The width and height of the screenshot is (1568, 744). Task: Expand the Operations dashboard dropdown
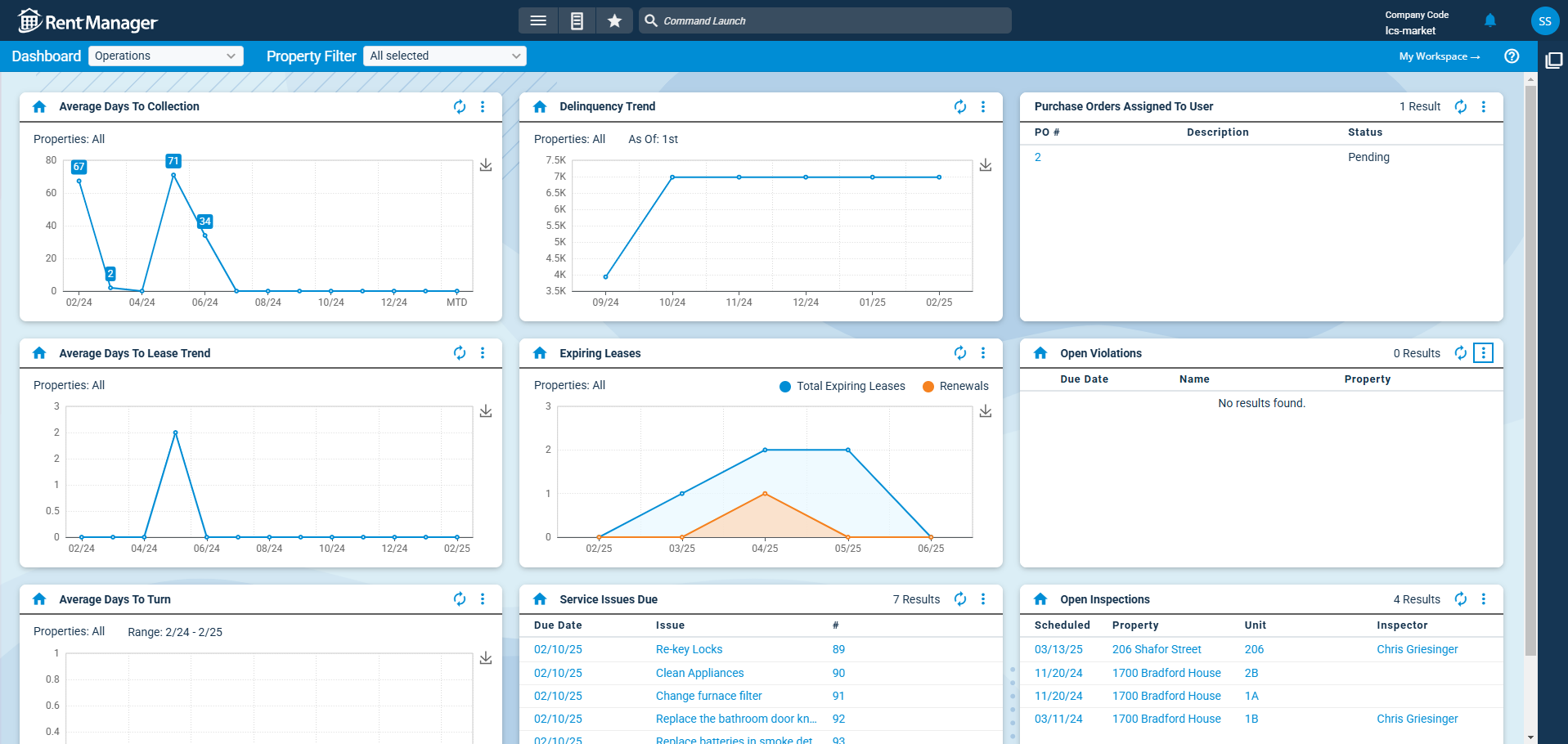[x=165, y=56]
